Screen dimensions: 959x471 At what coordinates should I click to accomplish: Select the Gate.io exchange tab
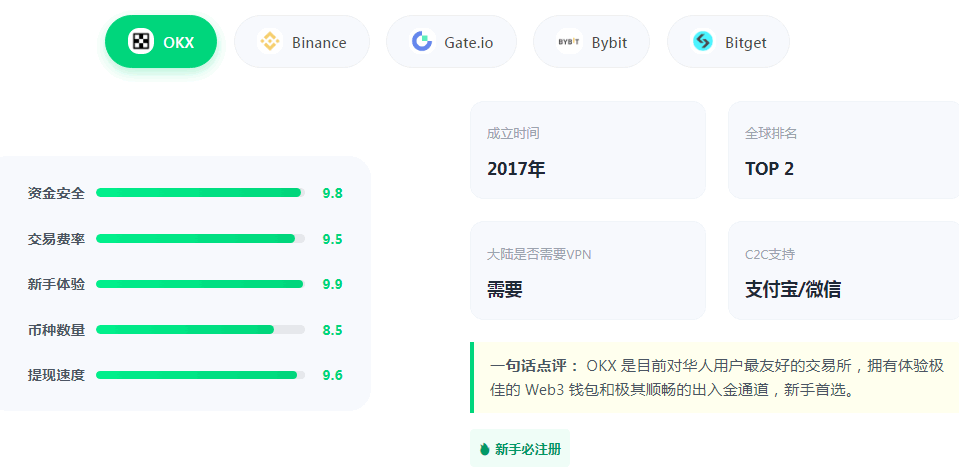point(452,42)
